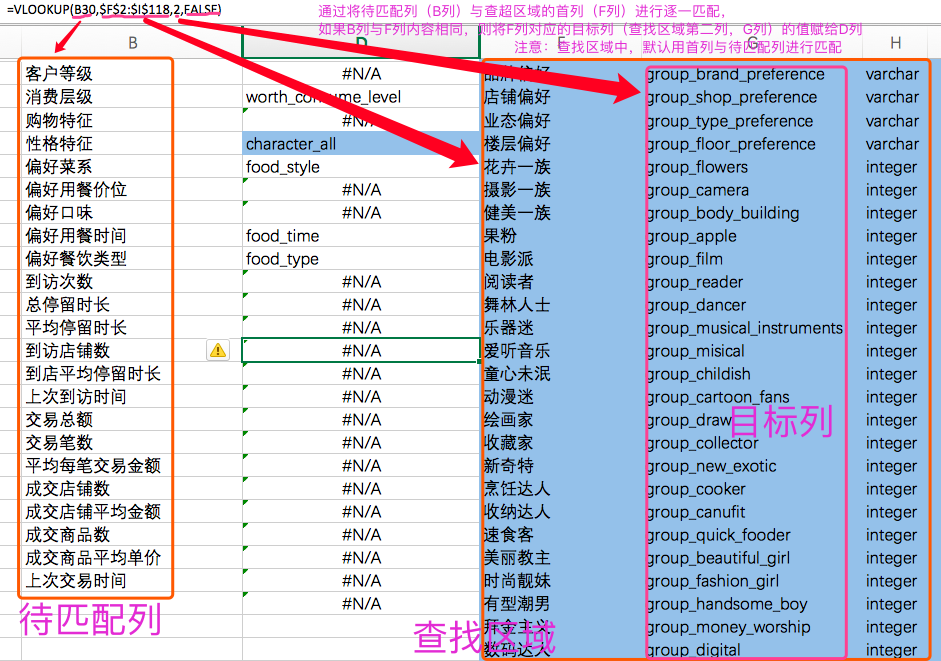This screenshot has height=661, width=941.
Task: Choose the 偏好口味 cell
Action: tap(132, 212)
